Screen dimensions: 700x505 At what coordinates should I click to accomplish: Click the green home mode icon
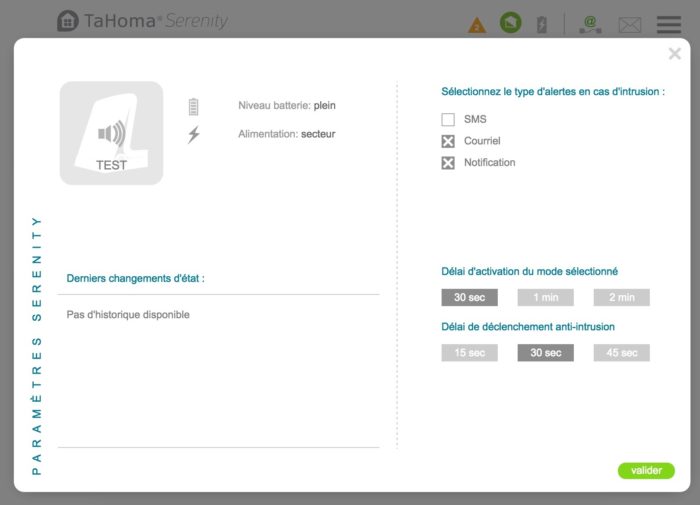tap(511, 22)
